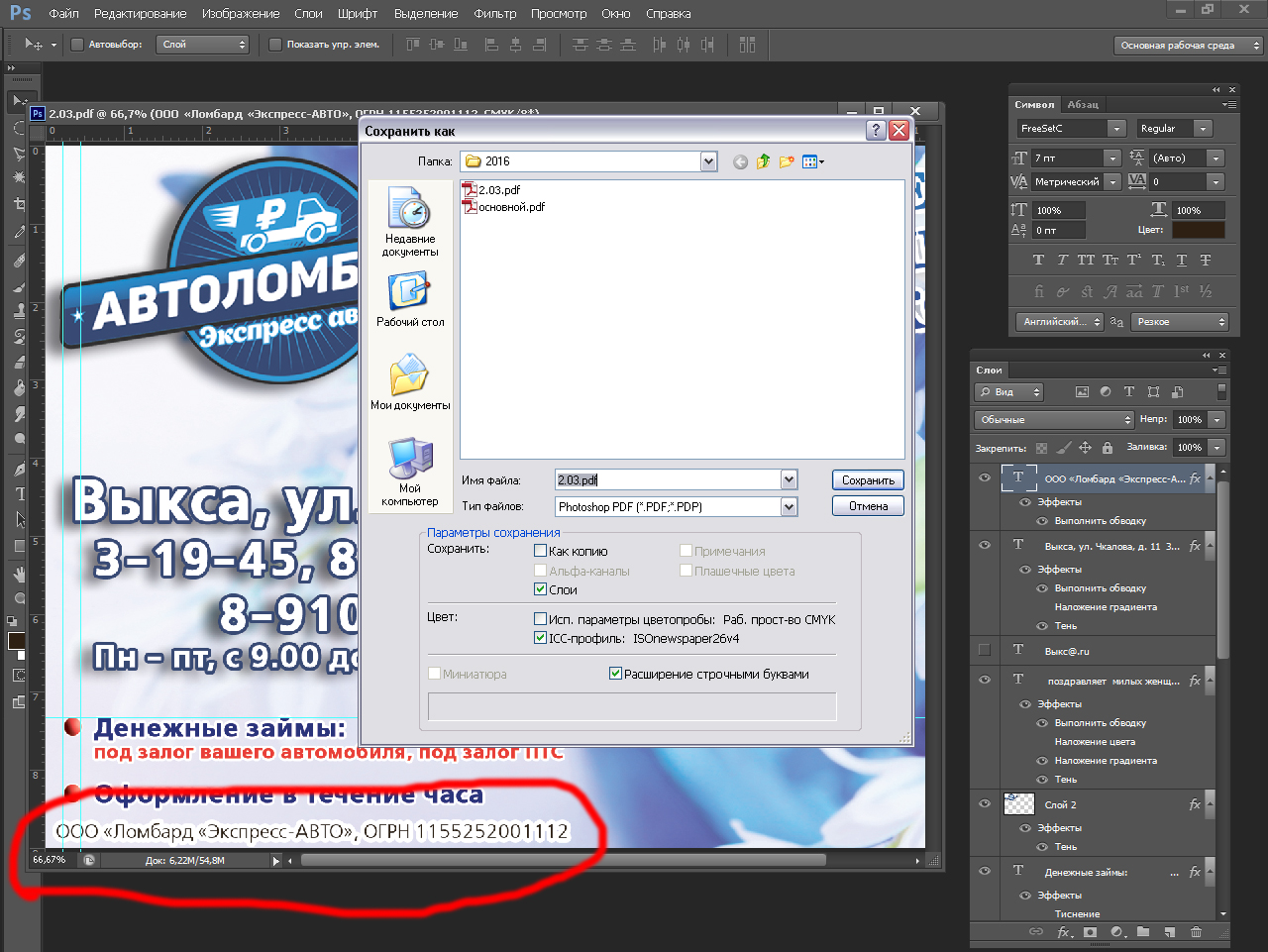
Task: Toggle Исп. параметры цветопробы checkbox
Action: pyautogui.click(x=541, y=619)
